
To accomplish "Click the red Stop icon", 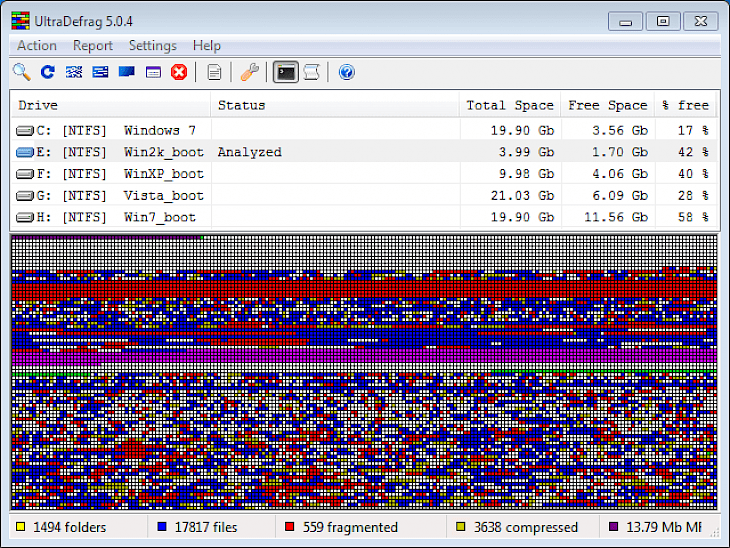I will tap(179, 72).
